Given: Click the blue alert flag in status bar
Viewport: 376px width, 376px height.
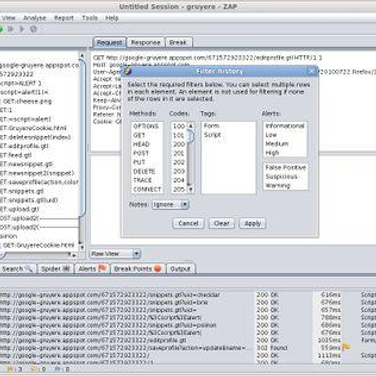Looking at the screenshot, I should tap(58, 369).
